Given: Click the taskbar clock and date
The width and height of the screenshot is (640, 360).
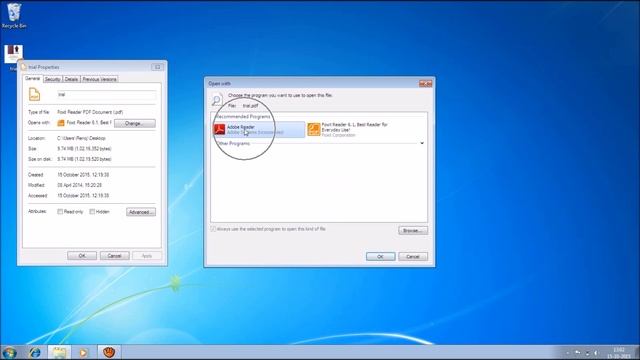Looking at the screenshot, I should 619,353.
